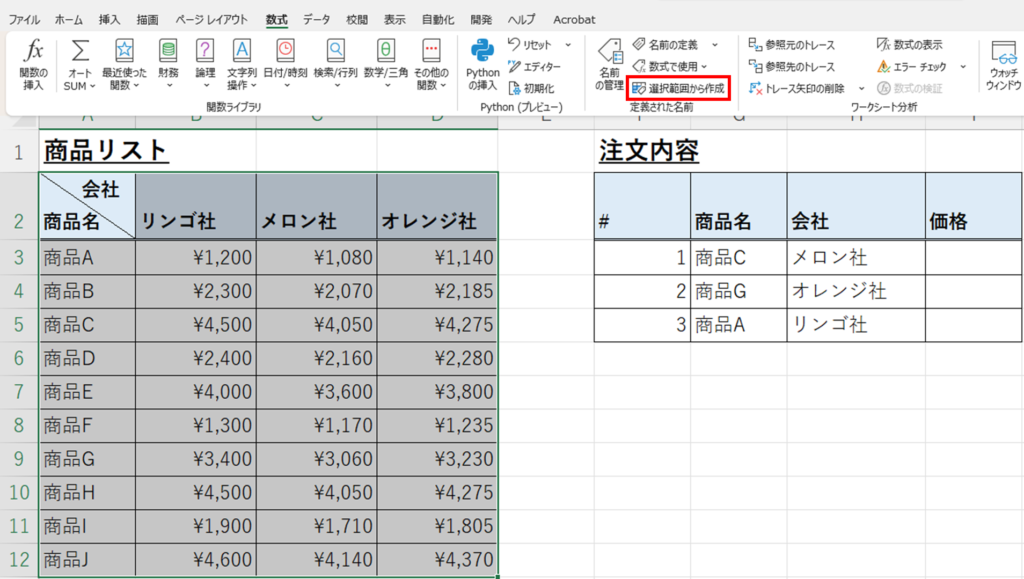Switch to the データ ribbon tab

[316, 19]
